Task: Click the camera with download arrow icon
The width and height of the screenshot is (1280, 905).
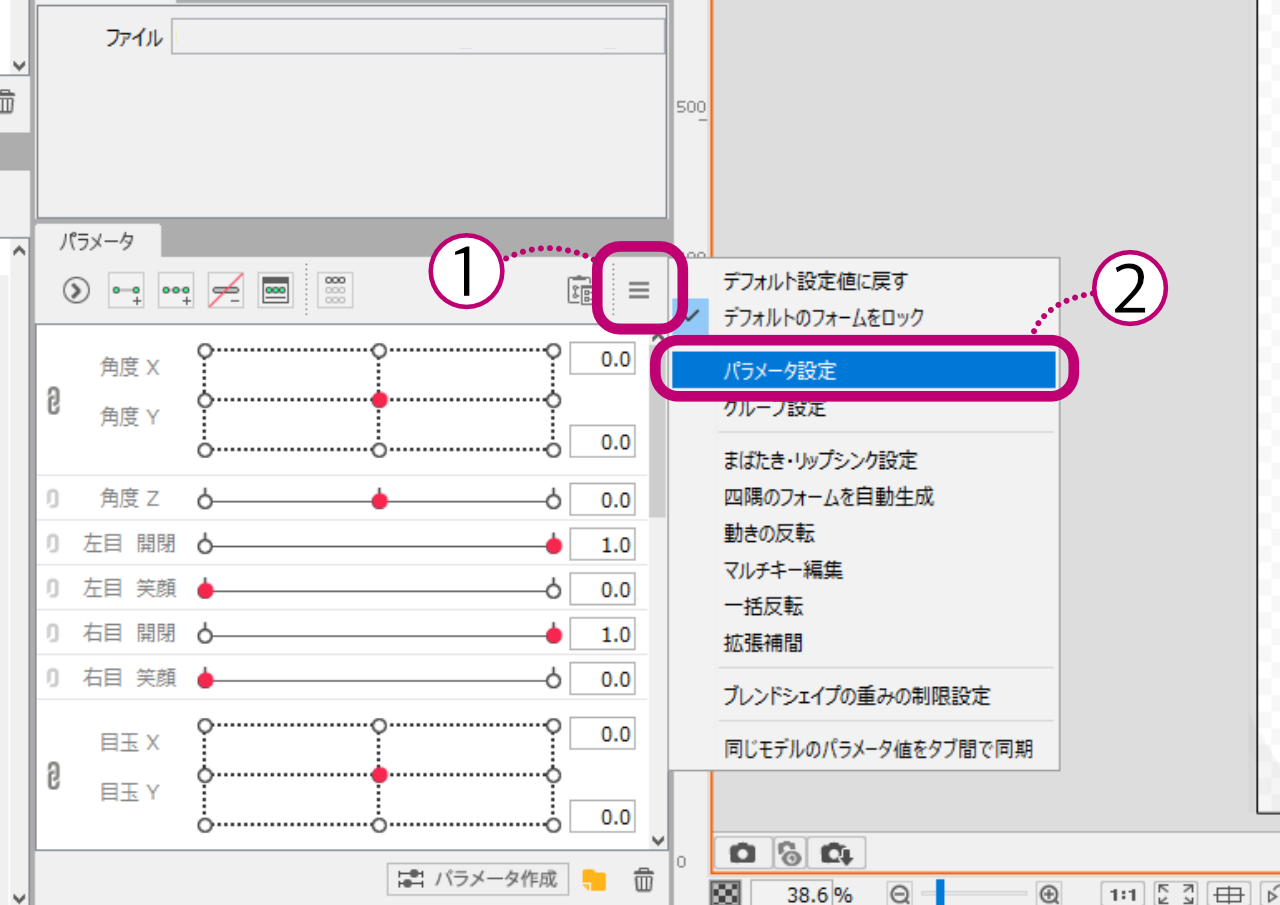Action: pyautogui.click(x=836, y=853)
